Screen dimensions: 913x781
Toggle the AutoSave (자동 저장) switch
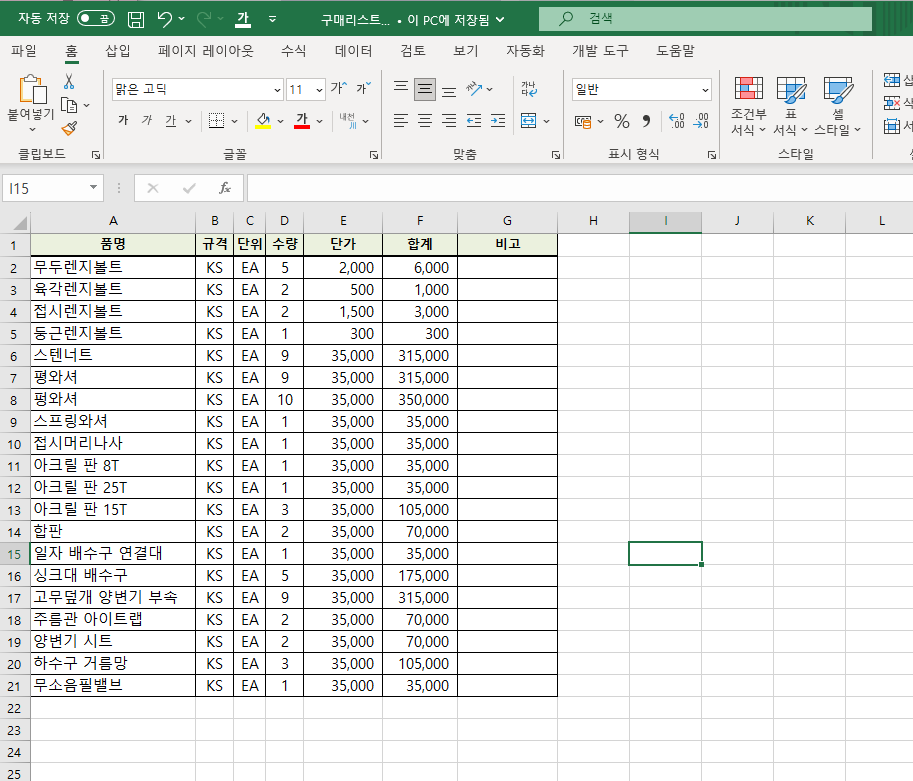click(x=96, y=19)
